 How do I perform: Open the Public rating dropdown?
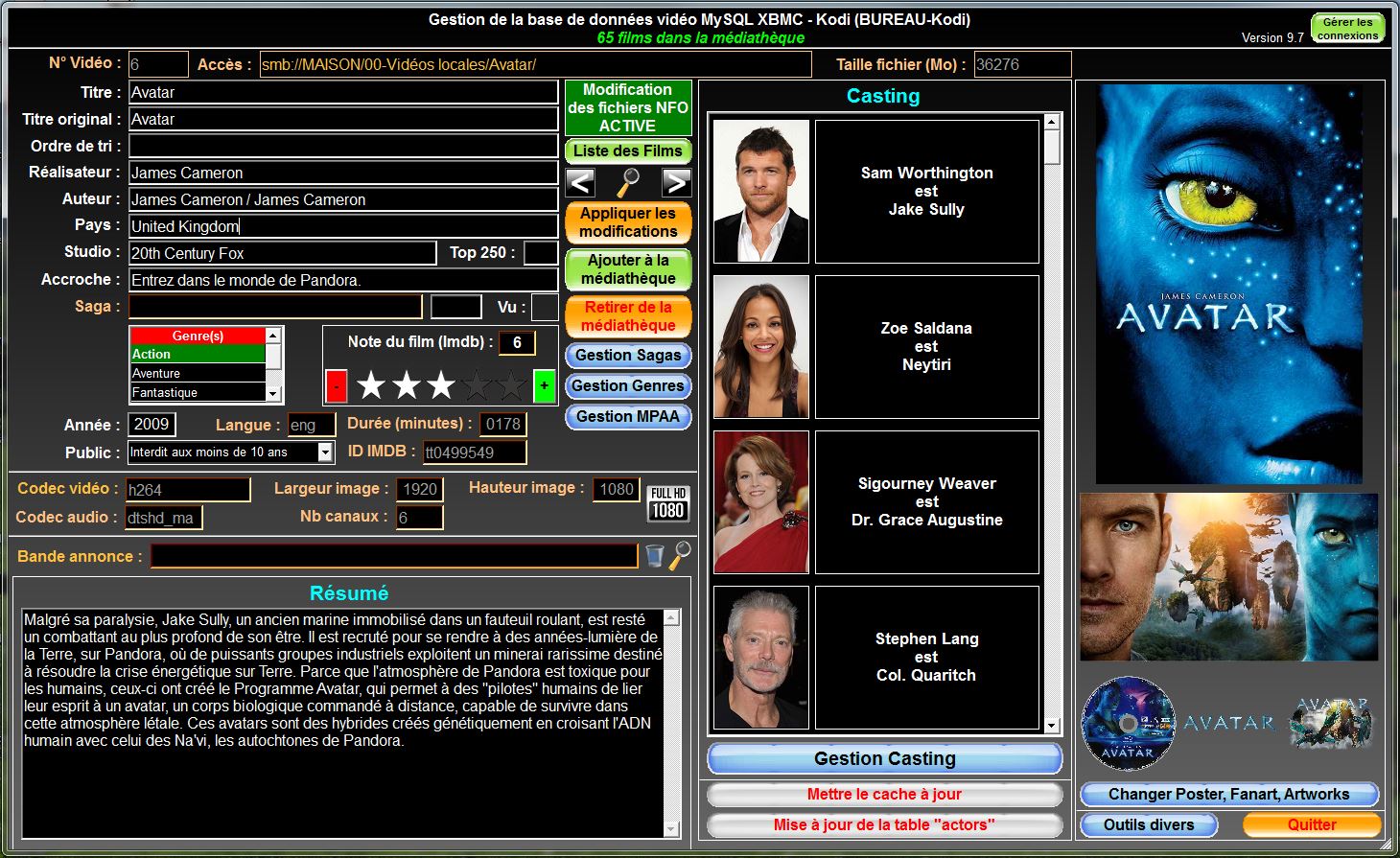[x=326, y=452]
